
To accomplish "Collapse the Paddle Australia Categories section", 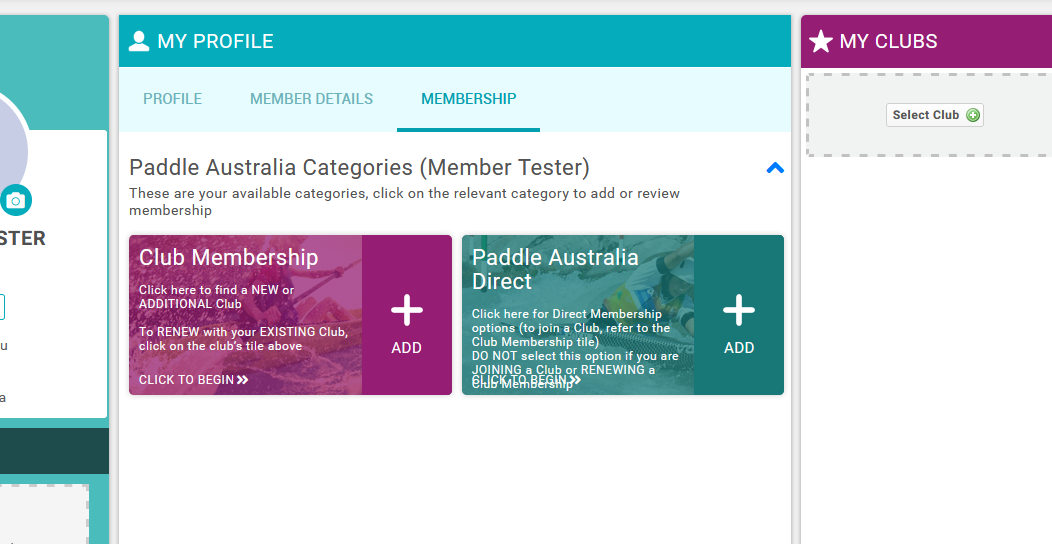I will [x=774, y=168].
